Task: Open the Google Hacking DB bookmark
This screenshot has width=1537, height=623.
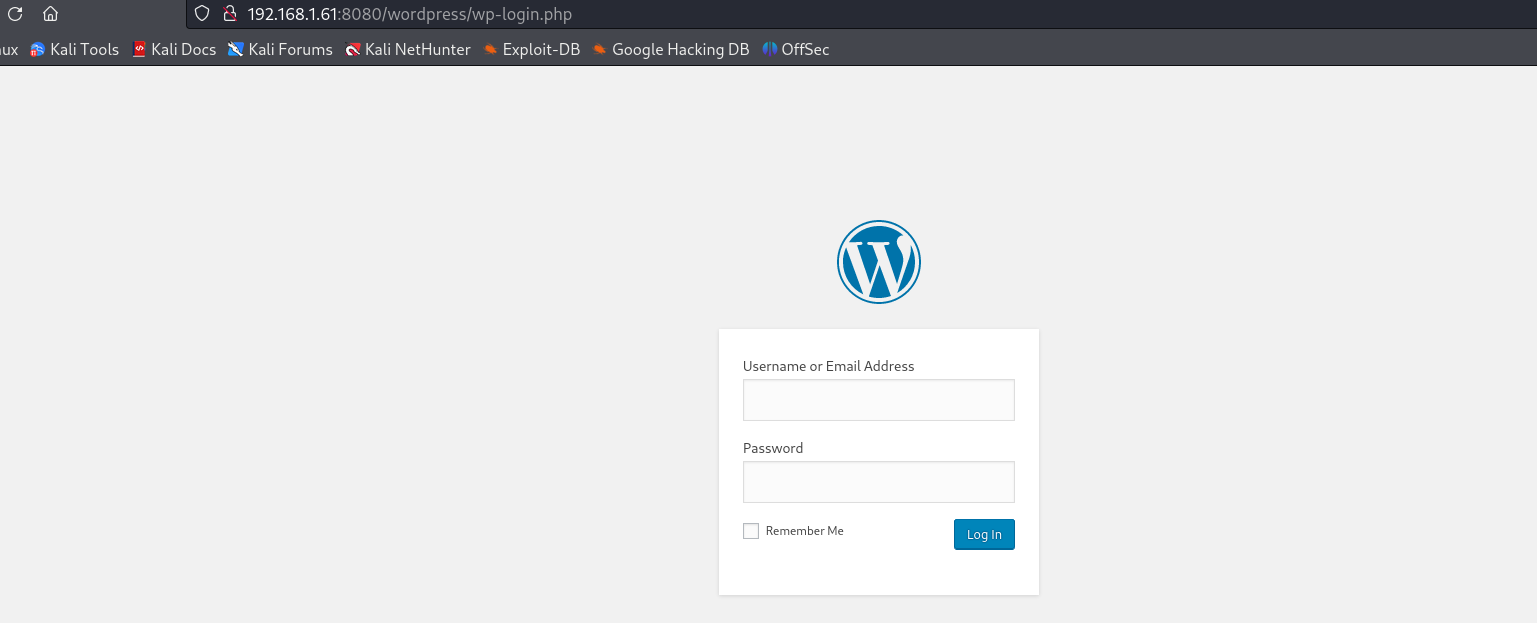Action: pyautogui.click(x=670, y=49)
